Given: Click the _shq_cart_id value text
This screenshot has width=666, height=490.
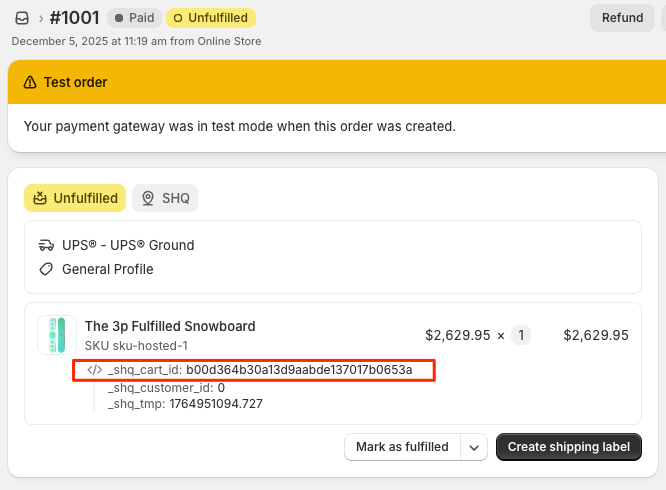Looking at the screenshot, I should (299, 370).
